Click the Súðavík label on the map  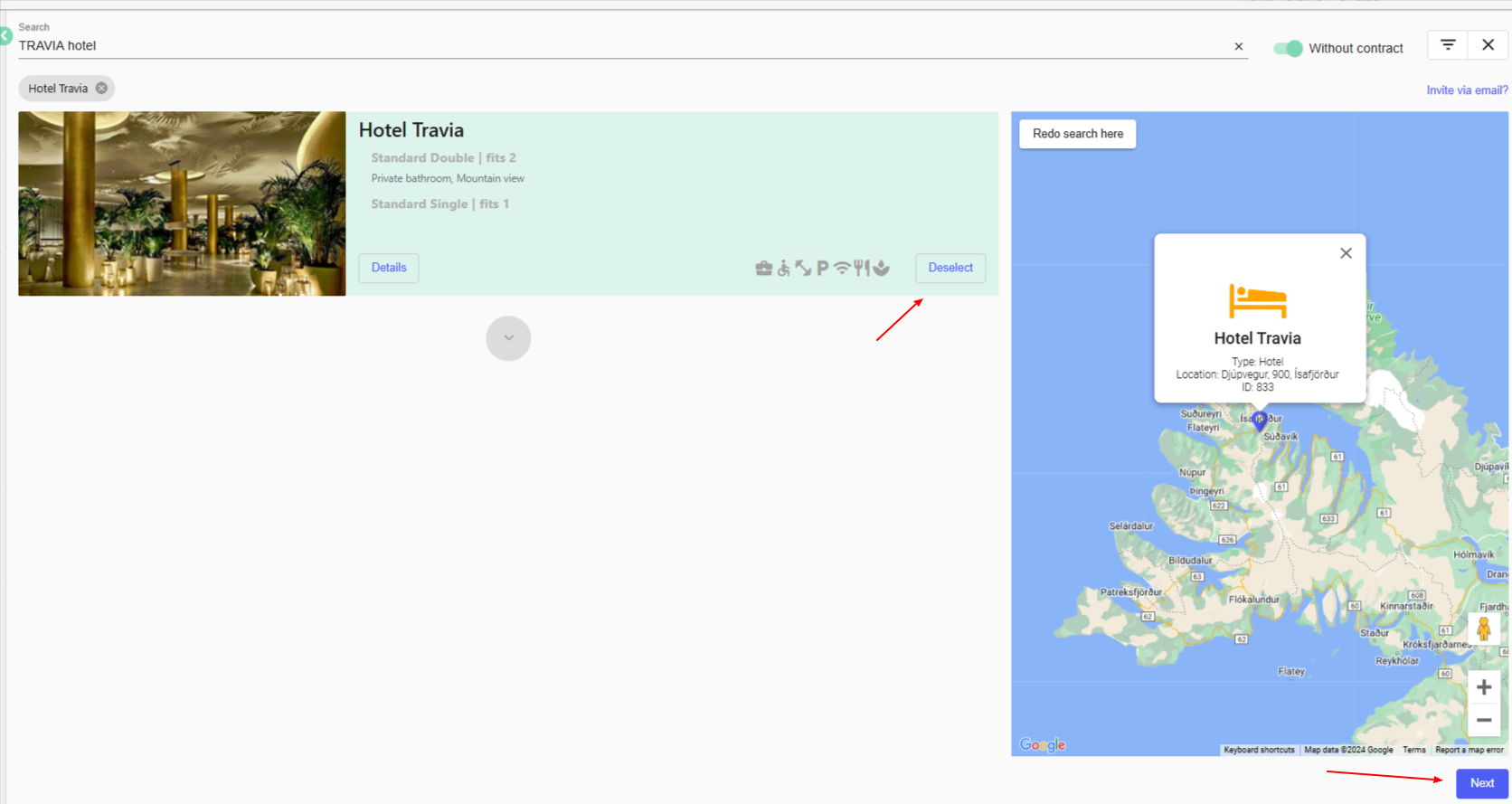point(1280,437)
